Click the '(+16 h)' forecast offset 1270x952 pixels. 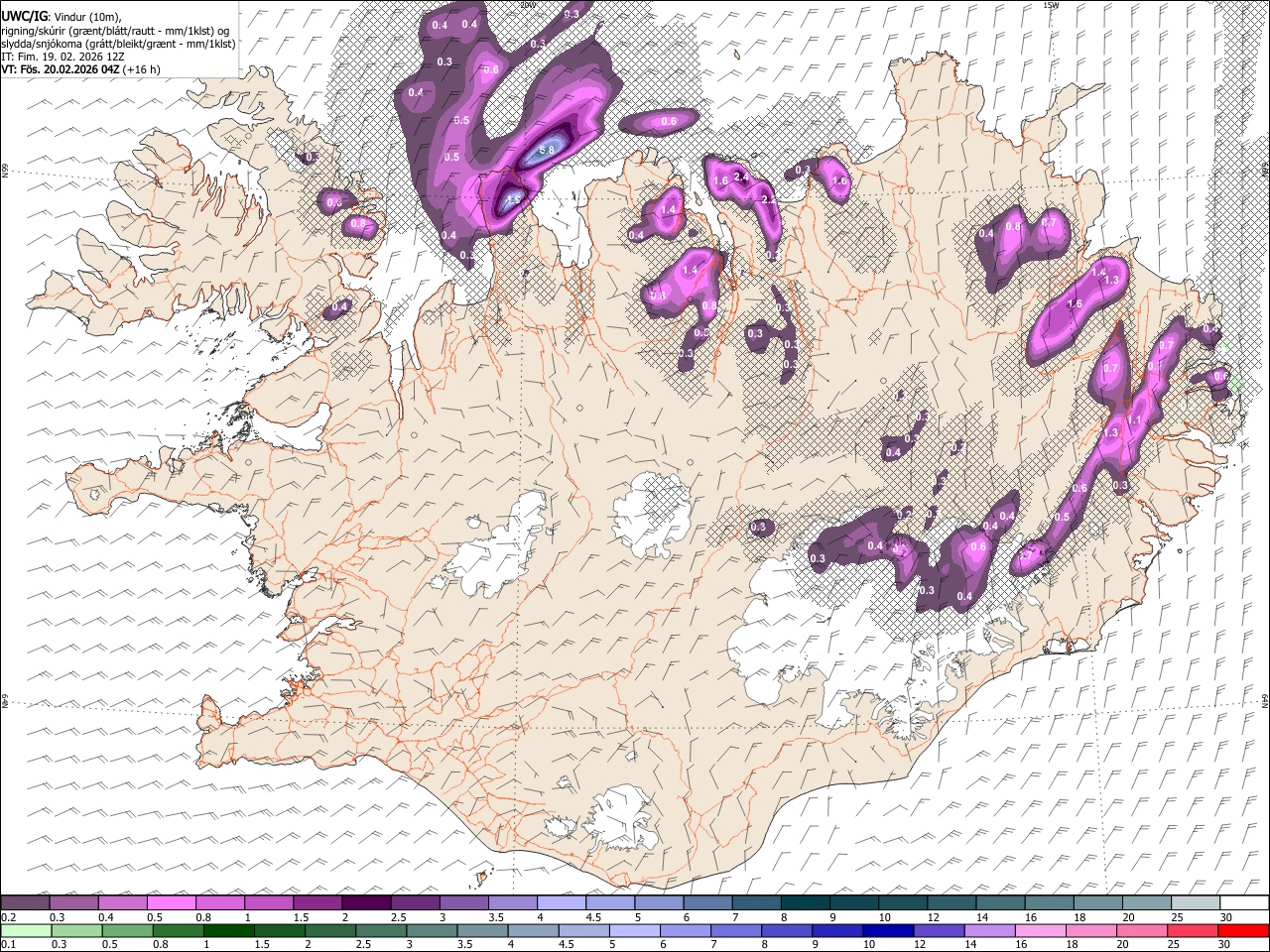pyautogui.click(x=142, y=69)
